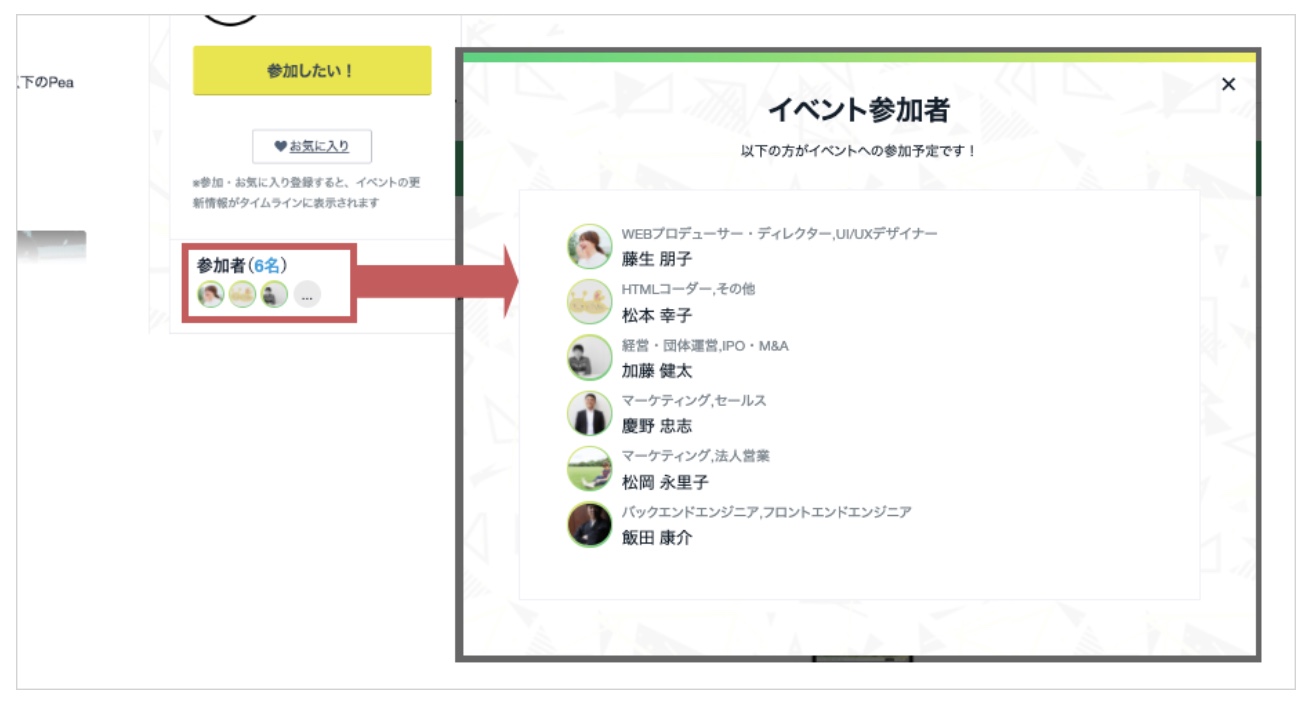Click the 参加者 label above the avatars

coord(221,265)
